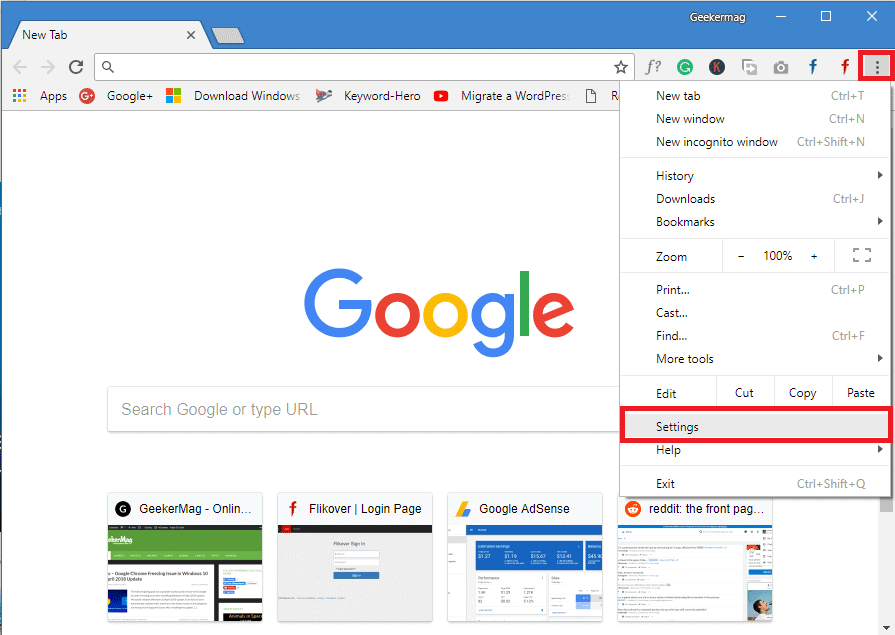Image resolution: width=895 pixels, height=635 pixels.
Task: Open a New incognito window
Action: (x=755, y=142)
